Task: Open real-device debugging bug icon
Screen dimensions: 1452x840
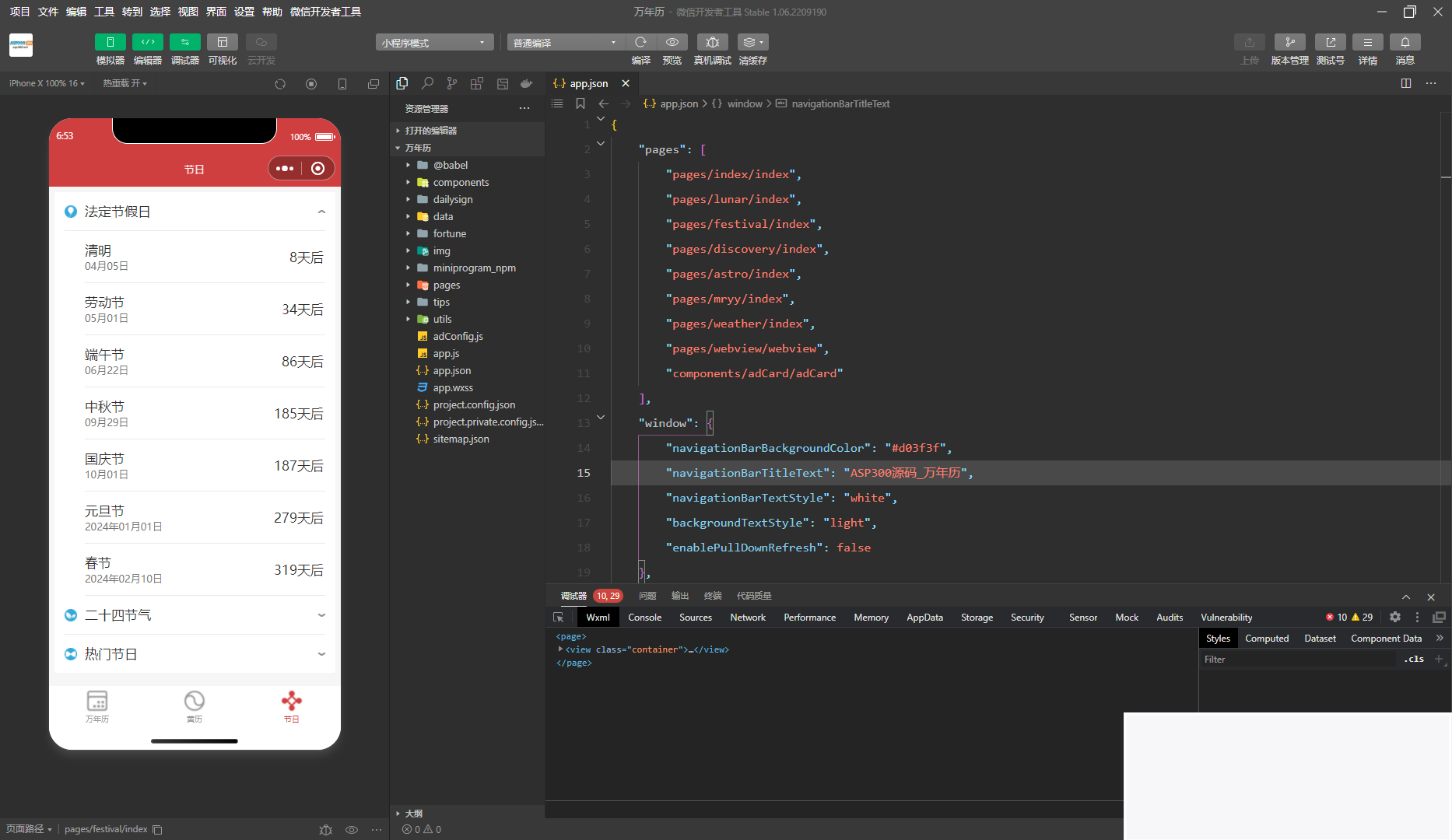Action: pyautogui.click(x=712, y=42)
